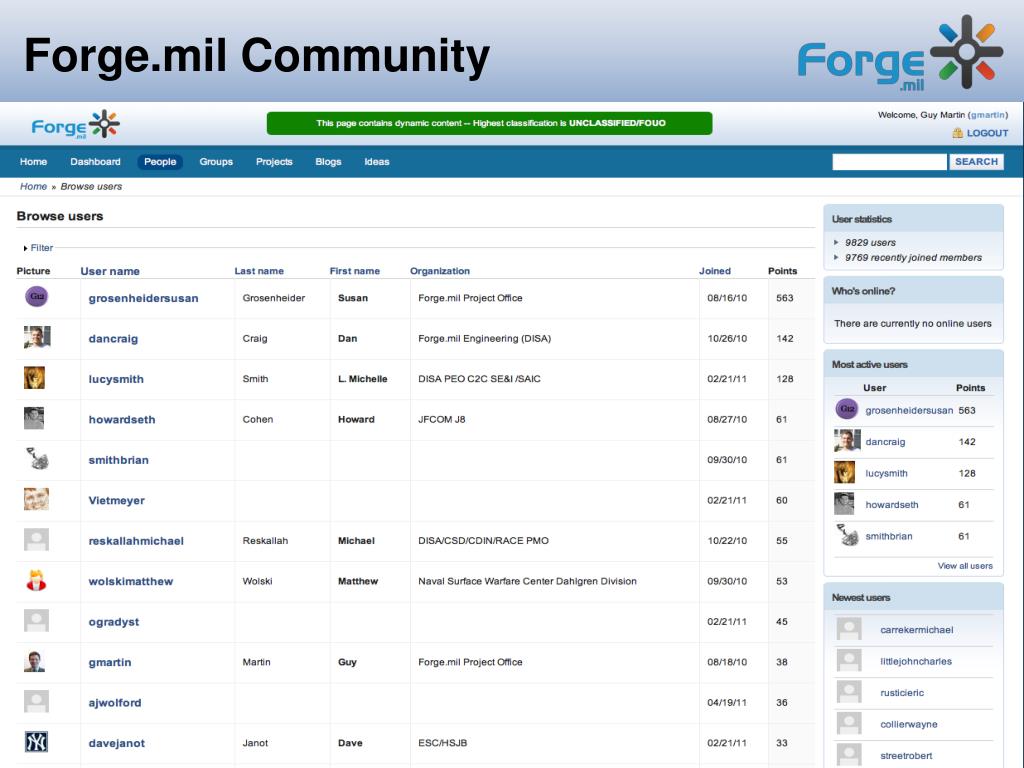
Task: Sort table by Last name column
Action: tap(259, 271)
